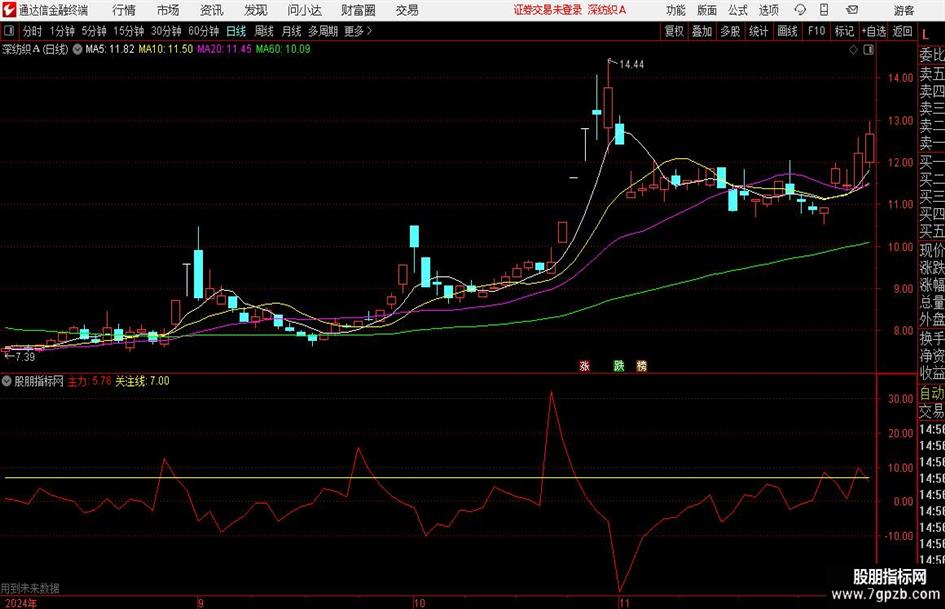Switch to 30分钟 period tab
Image resolution: width=945 pixels, height=609 pixels.
(x=166, y=31)
